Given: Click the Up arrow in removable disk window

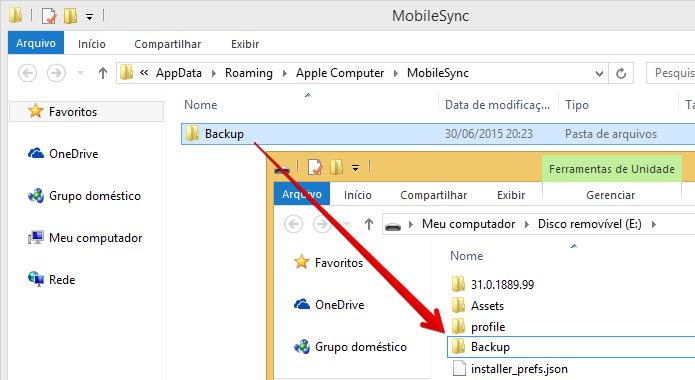Looking at the screenshot, I should coord(369,224).
